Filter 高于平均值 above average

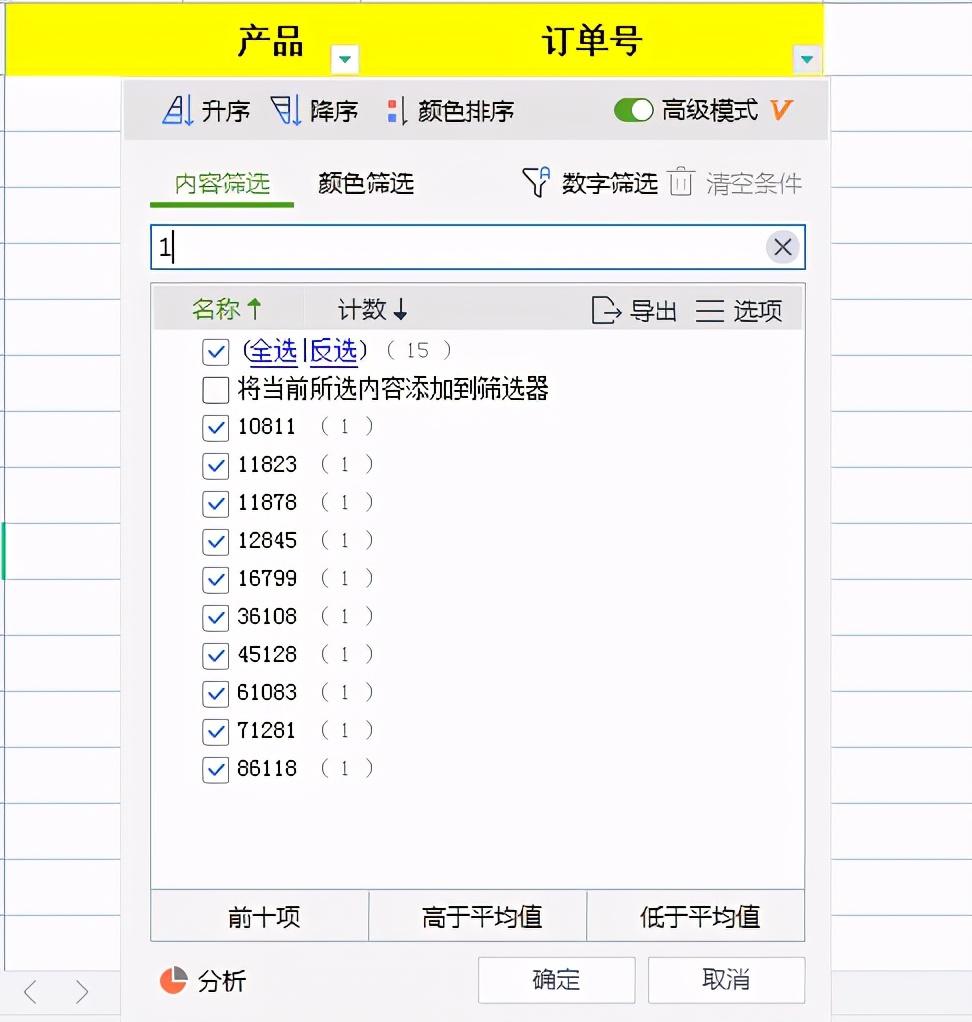pos(478,916)
